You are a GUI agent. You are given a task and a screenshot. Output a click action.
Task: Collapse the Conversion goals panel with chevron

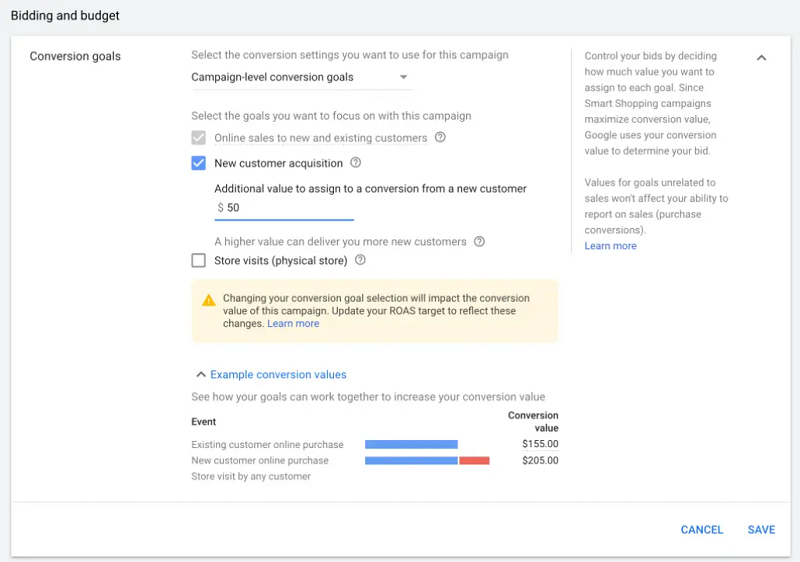761,58
